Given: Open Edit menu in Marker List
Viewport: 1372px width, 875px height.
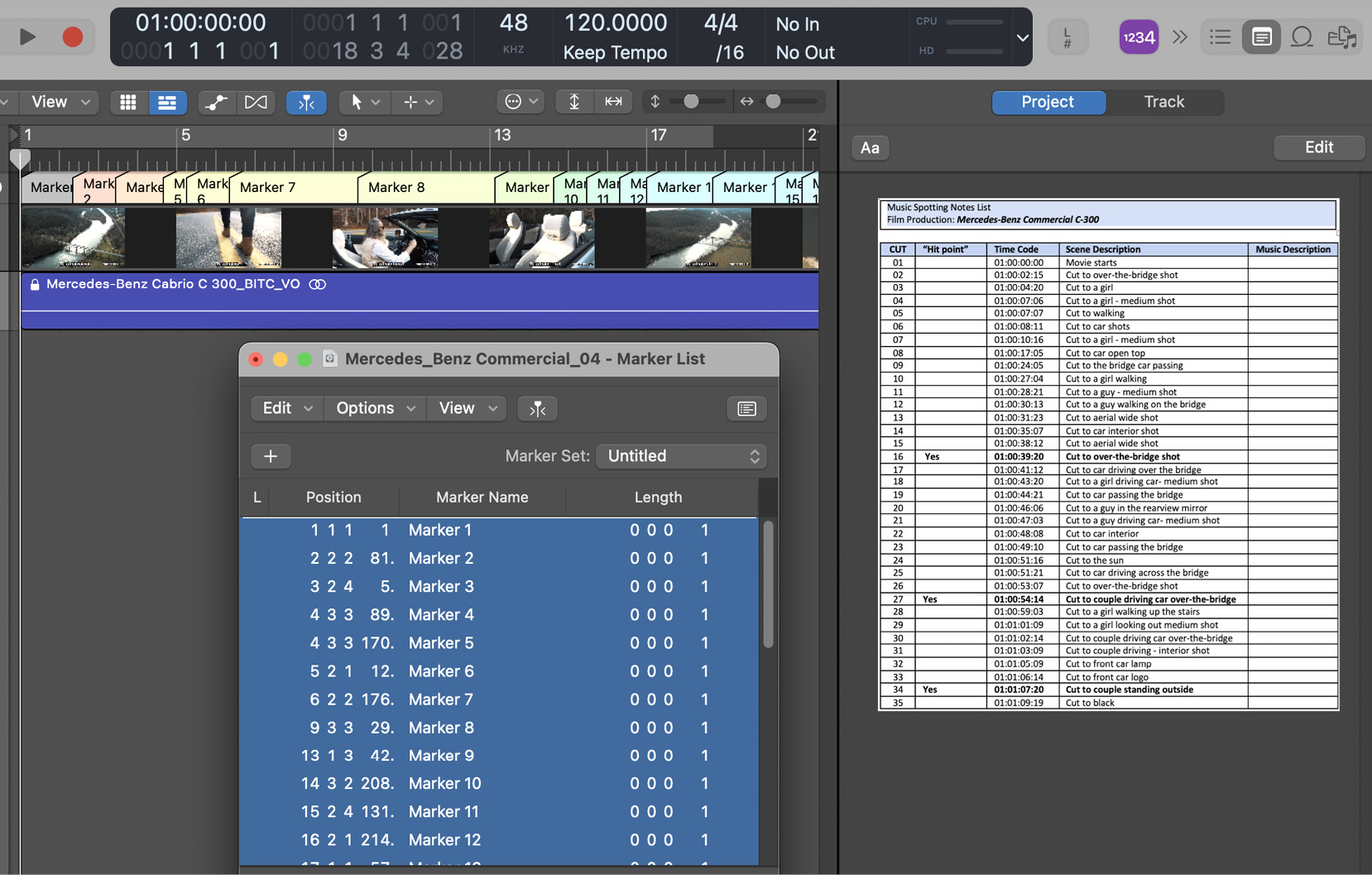Looking at the screenshot, I should pyautogui.click(x=287, y=408).
